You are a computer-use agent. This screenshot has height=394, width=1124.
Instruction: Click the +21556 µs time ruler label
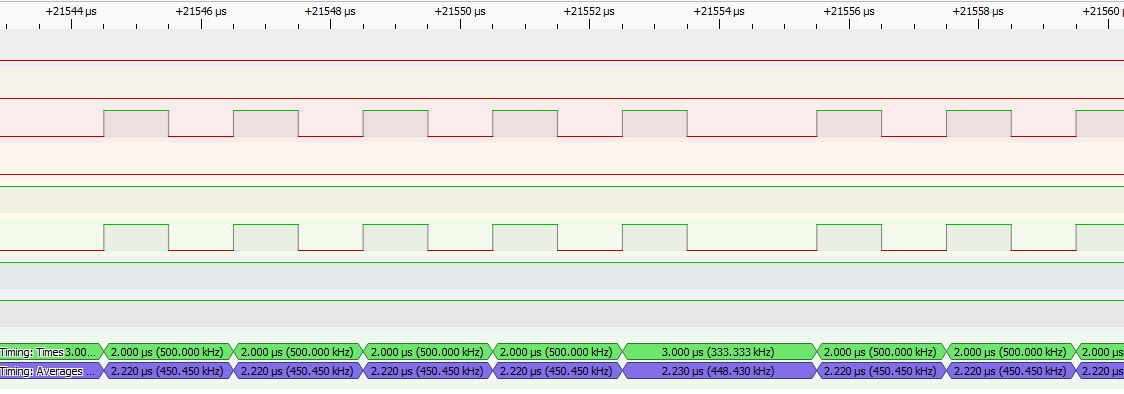click(849, 11)
